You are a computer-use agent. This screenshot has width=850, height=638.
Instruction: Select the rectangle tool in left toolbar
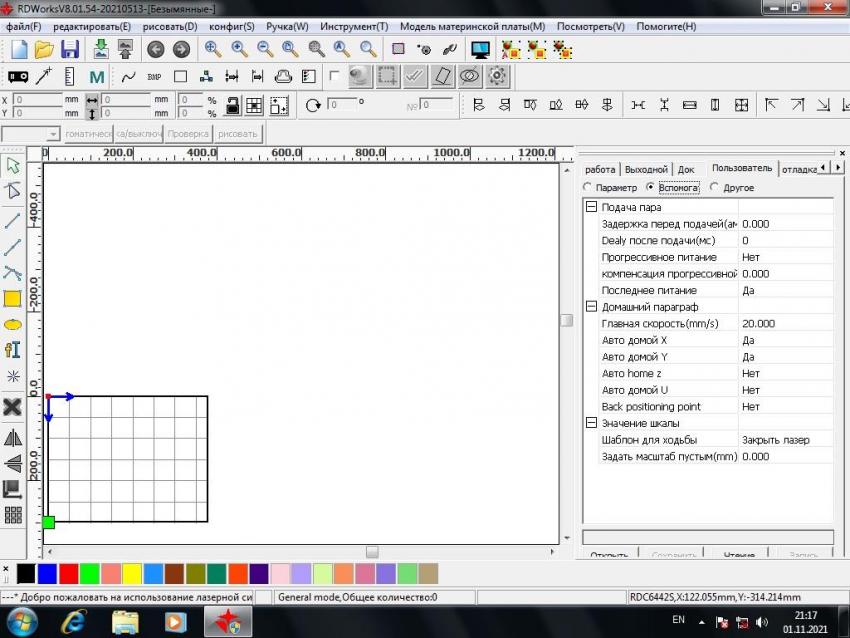(x=13, y=298)
